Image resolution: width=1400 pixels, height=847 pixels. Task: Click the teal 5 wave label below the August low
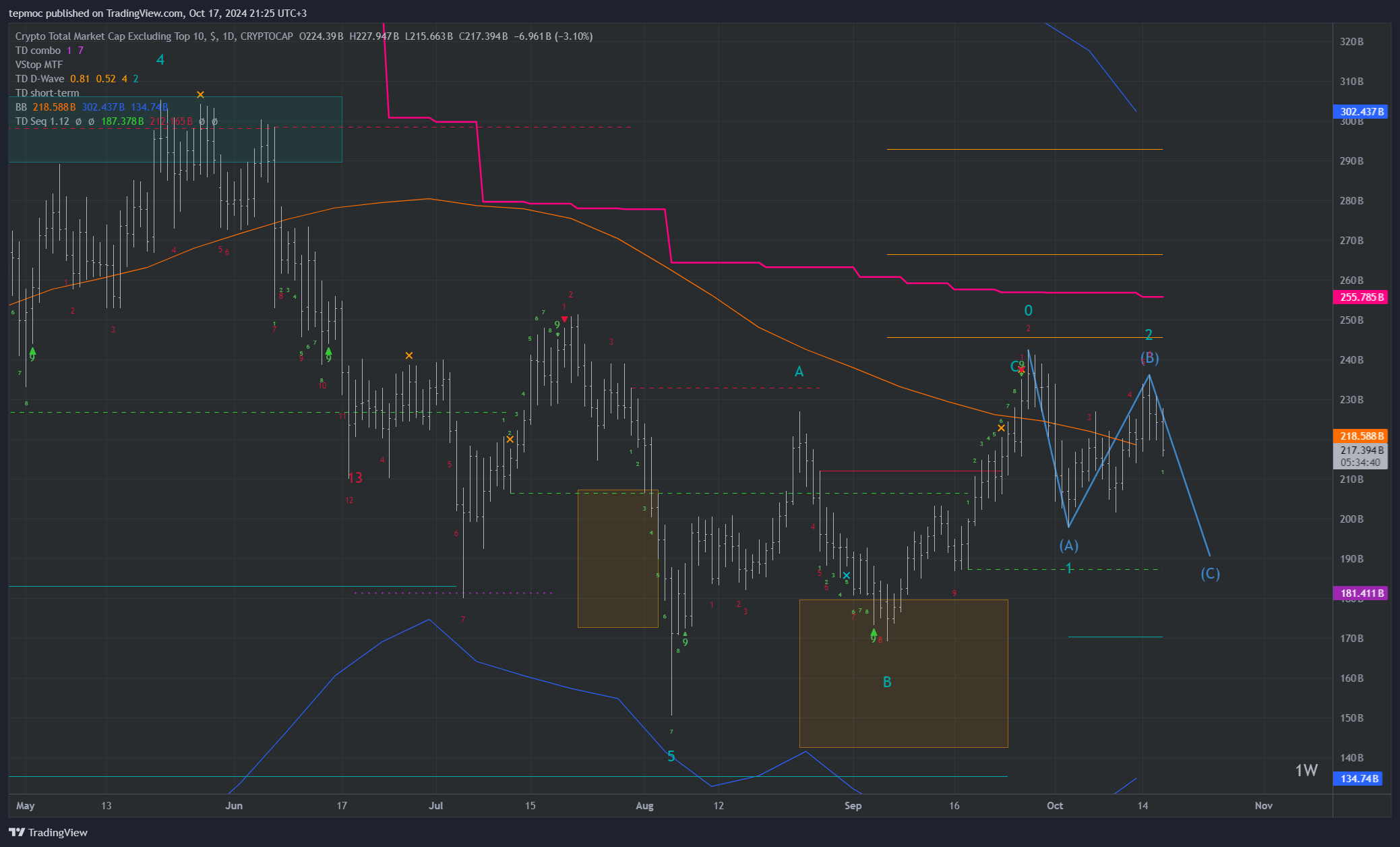(671, 757)
